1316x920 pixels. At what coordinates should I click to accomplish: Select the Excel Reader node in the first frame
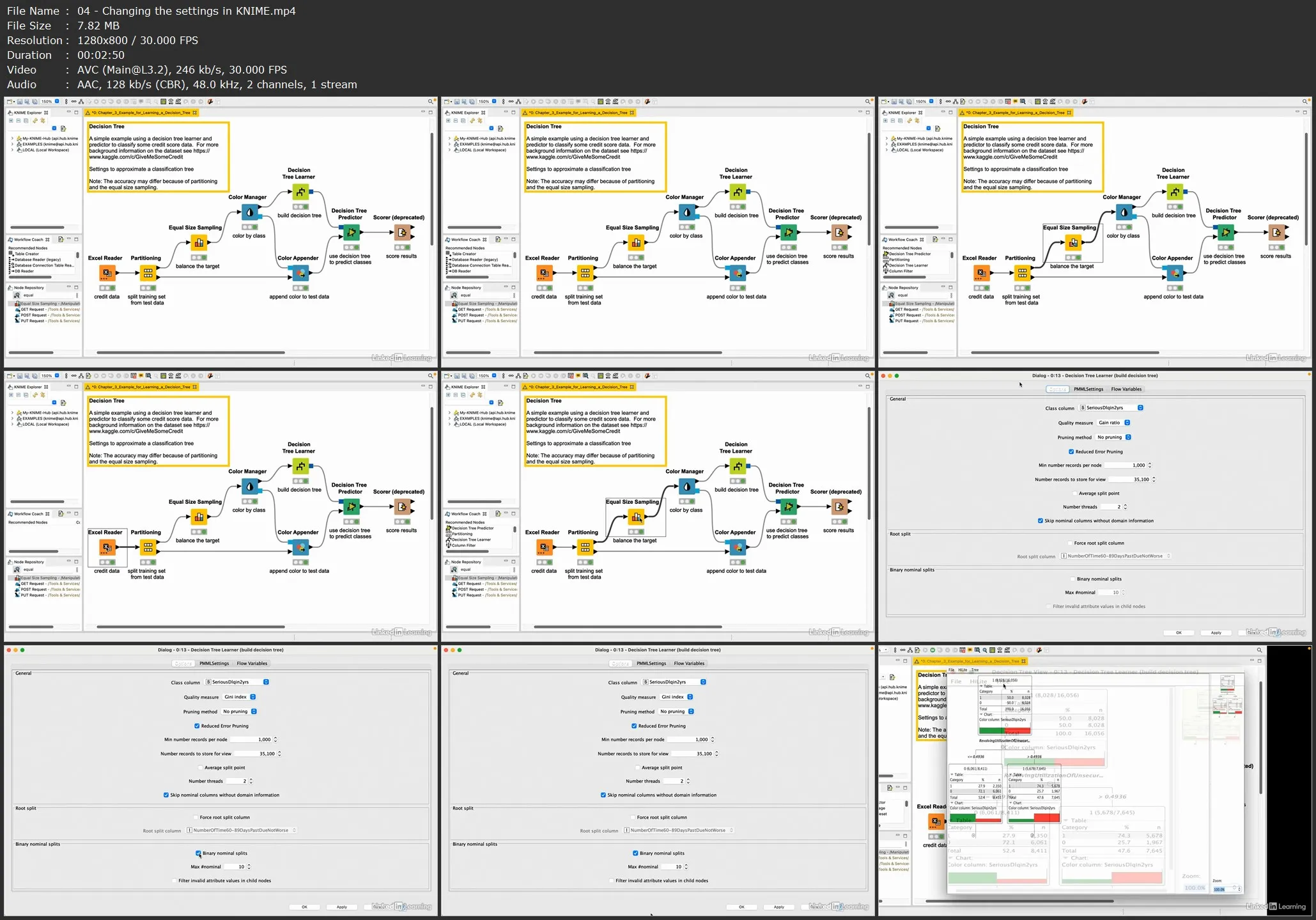(x=107, y=273)
